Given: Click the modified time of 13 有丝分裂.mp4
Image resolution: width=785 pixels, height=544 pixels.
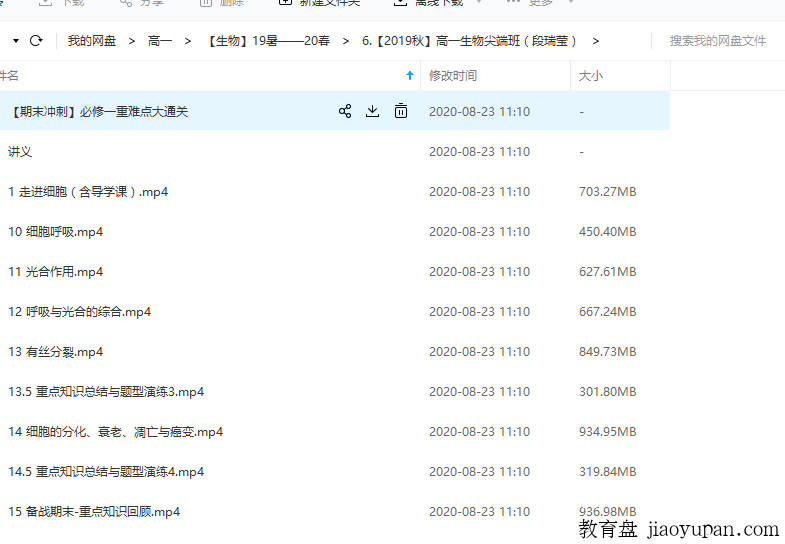Looking at the screenshot, I should pyautogui.click(x=479, y=352).
